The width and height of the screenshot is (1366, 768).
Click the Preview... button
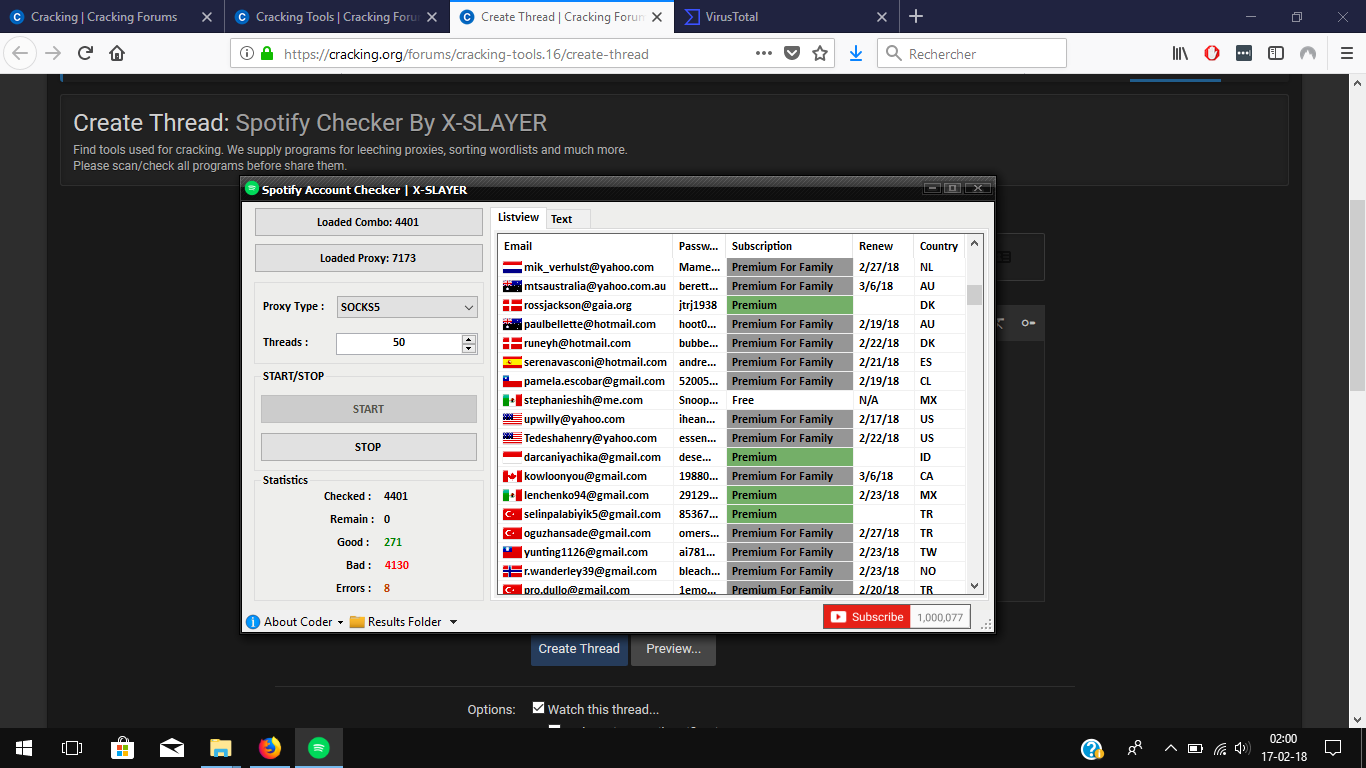pos(673,649)
